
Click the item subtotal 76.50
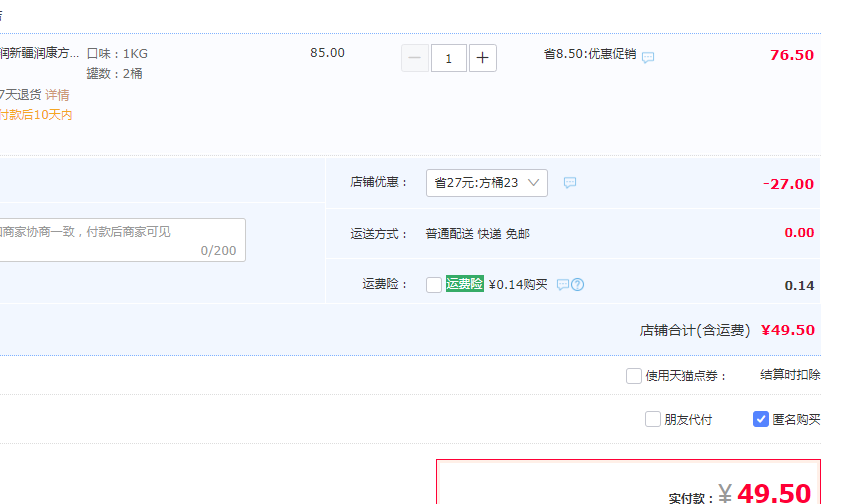(792, 55)
